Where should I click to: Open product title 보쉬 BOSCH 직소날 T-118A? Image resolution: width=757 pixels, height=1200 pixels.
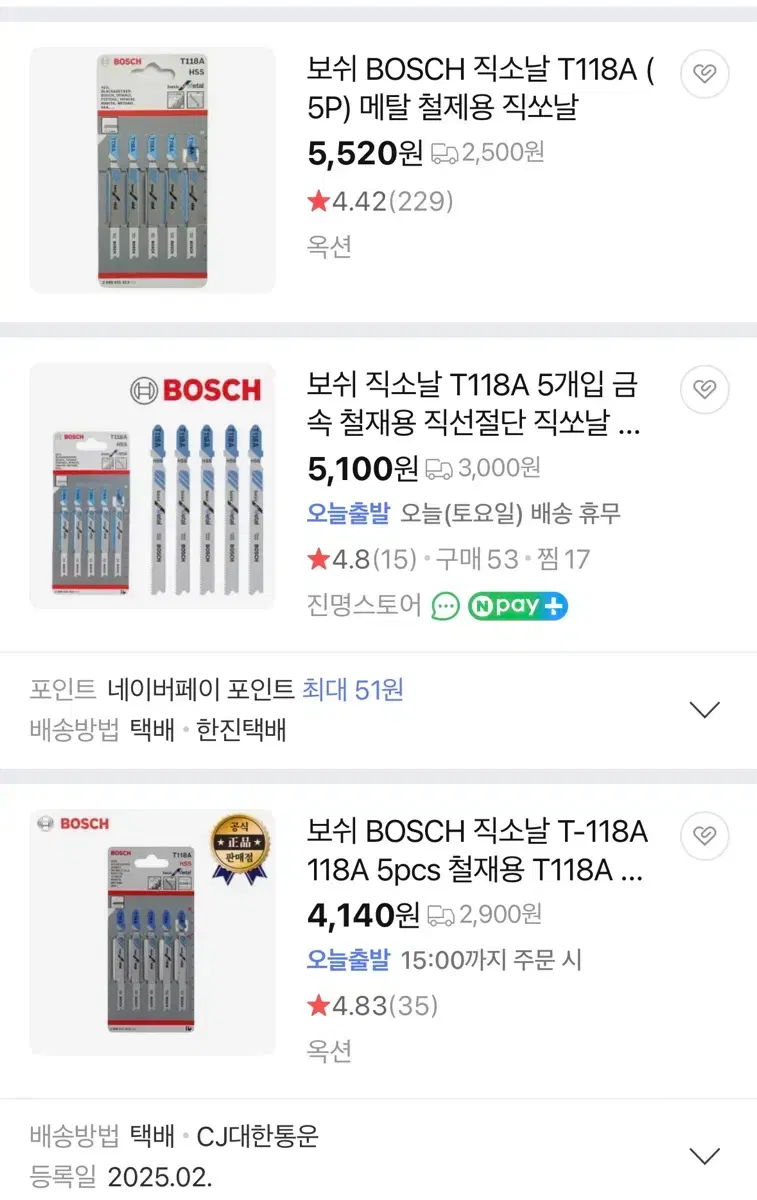click(477, 851)
